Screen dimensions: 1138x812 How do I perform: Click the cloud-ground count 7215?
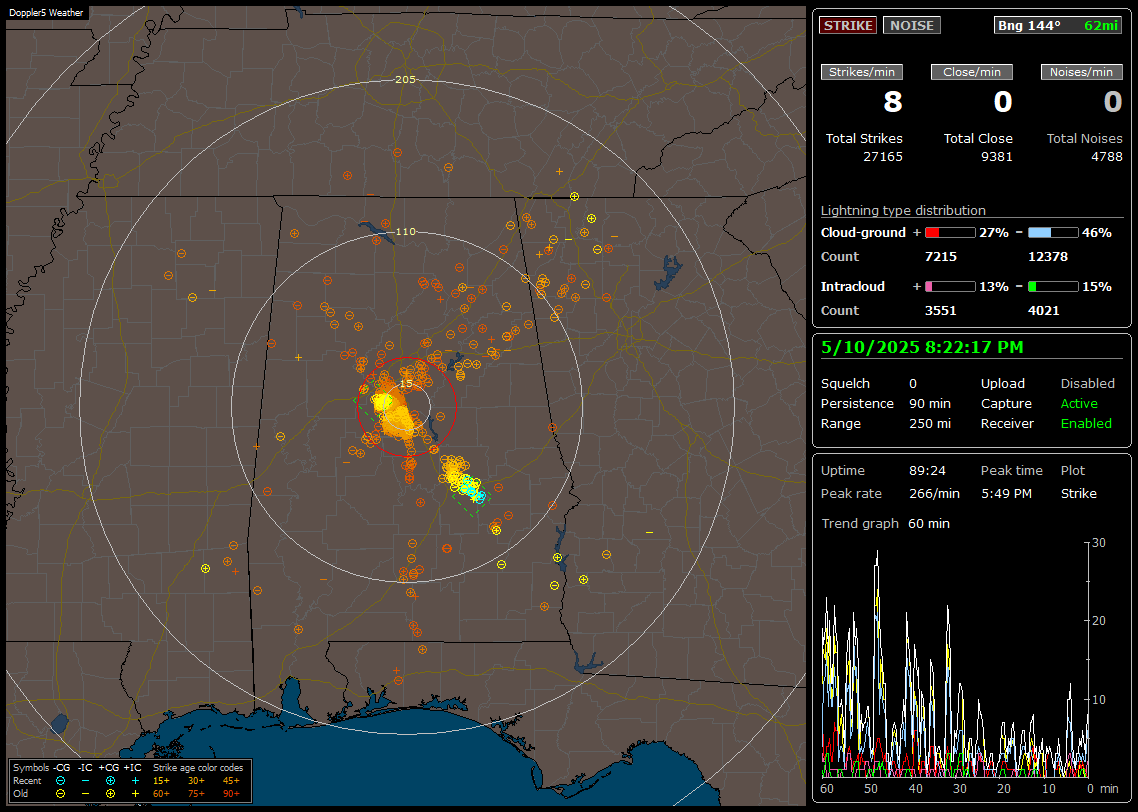coord(941,257)
